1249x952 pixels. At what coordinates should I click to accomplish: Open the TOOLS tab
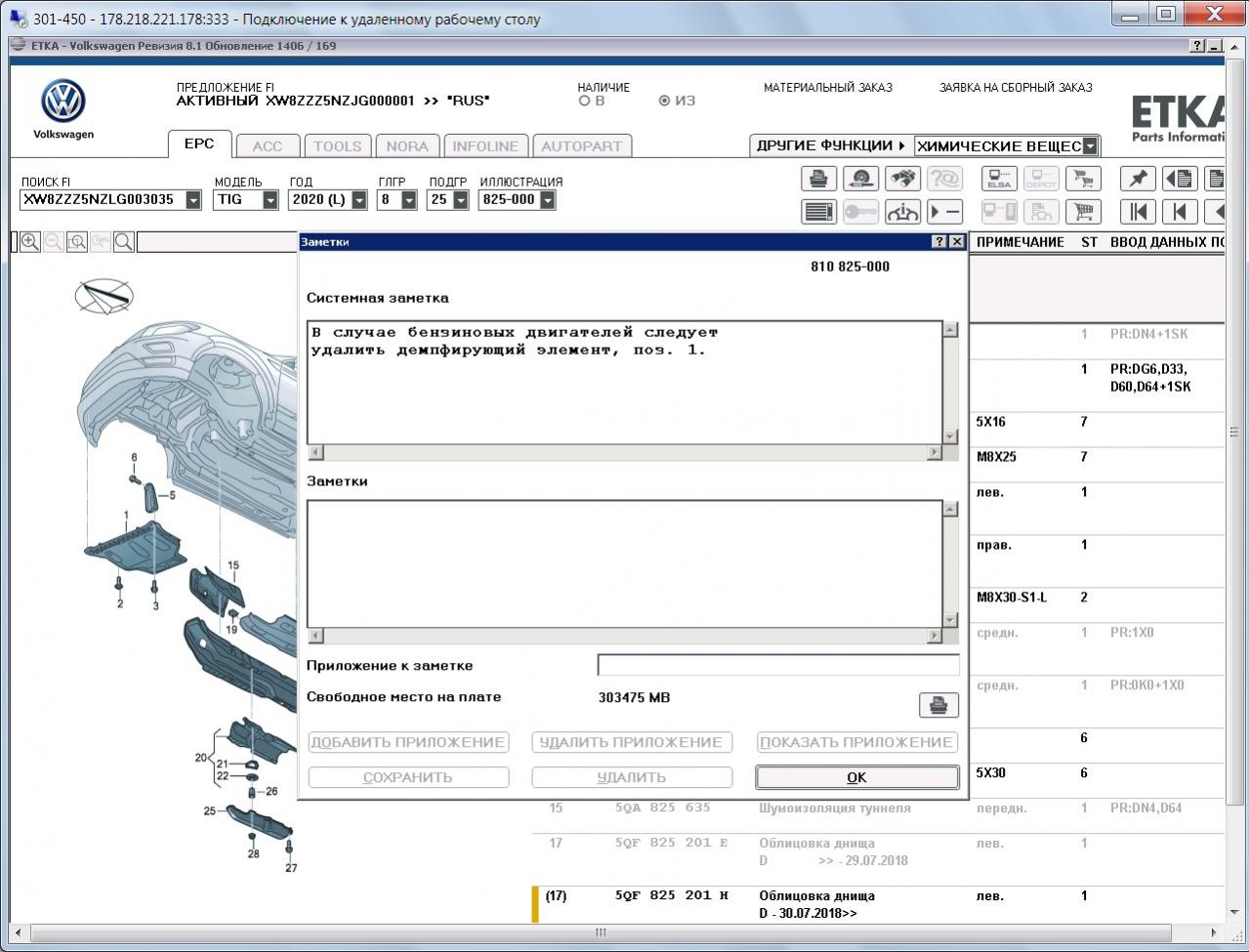tap(337, 146)
